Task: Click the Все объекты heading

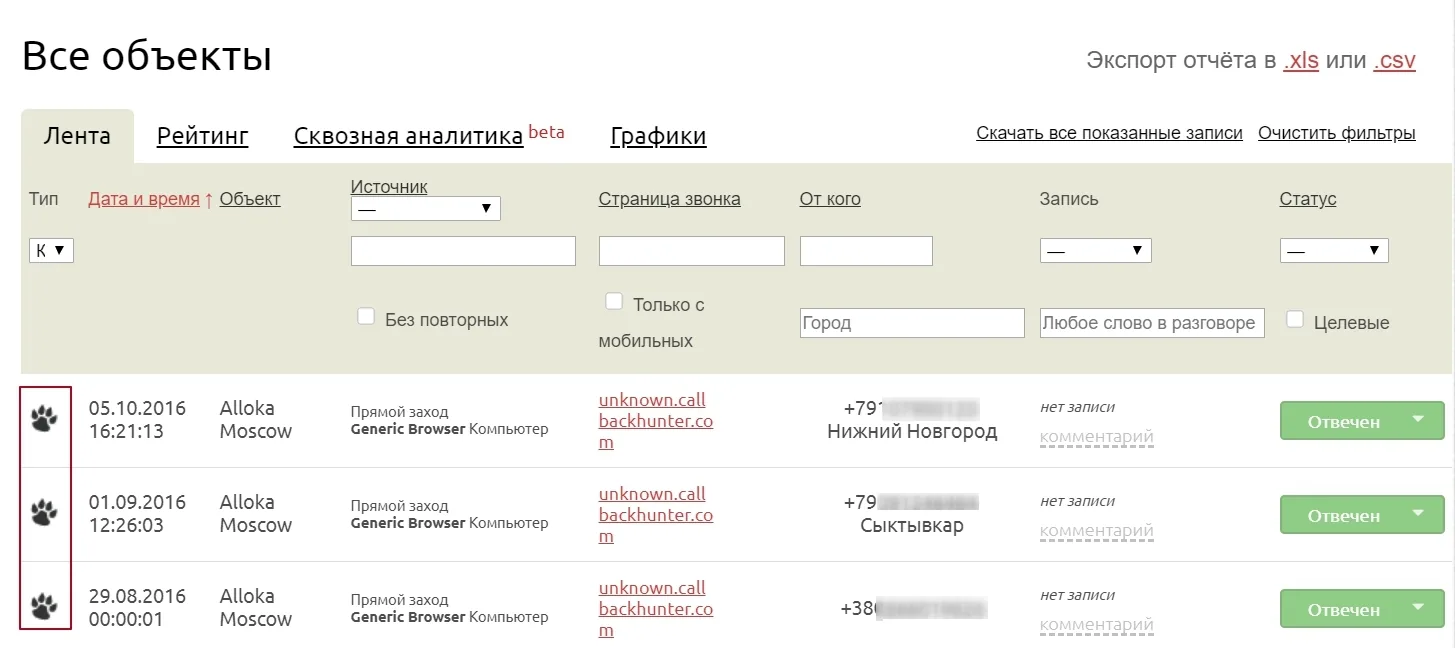Action: tap(147, 56)
